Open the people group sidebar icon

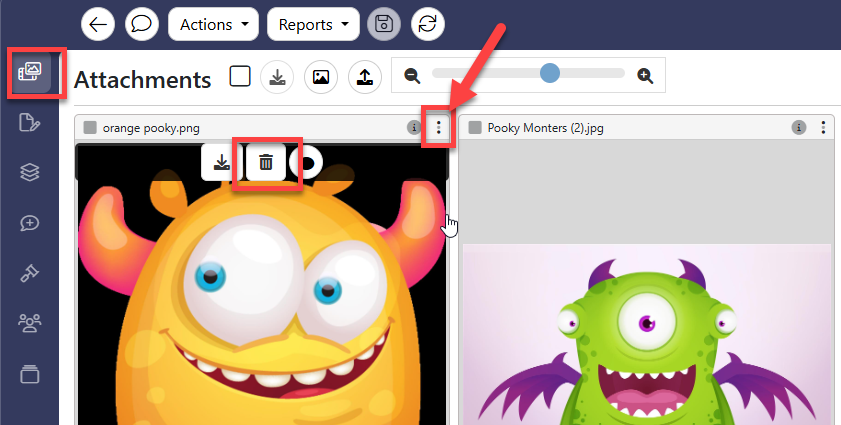click(x=29, y=323)
